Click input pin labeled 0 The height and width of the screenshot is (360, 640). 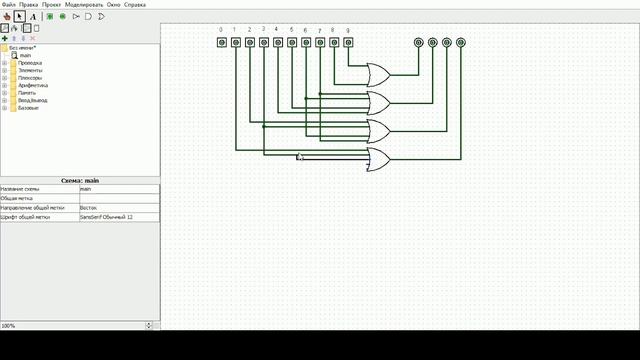tap(222, 42)
